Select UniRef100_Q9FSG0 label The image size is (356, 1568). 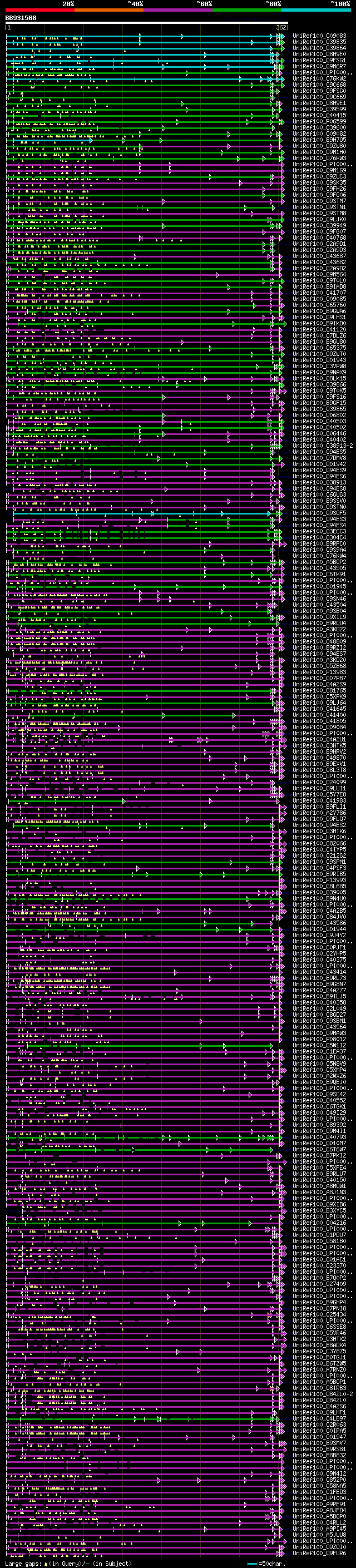(x=319, y=91)
